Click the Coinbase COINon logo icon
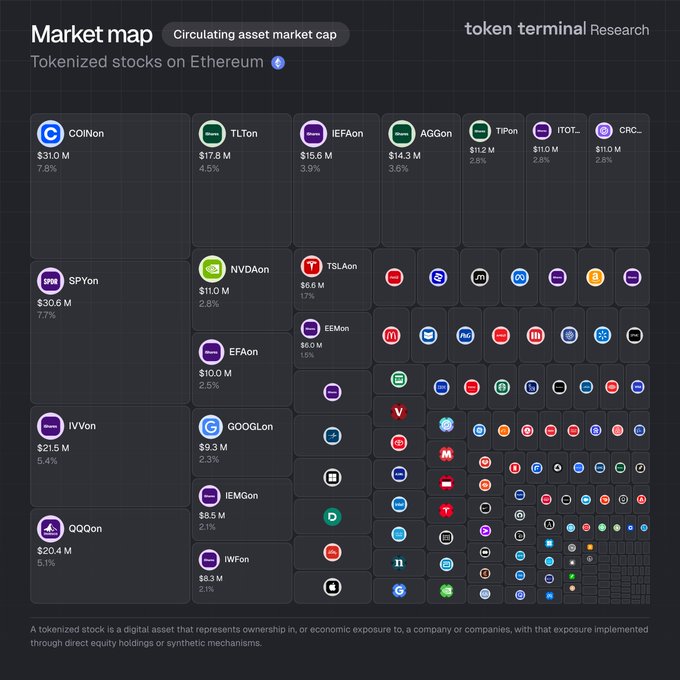Image resolution: width=680 pixels, height=680 pixels. point(50,133)
